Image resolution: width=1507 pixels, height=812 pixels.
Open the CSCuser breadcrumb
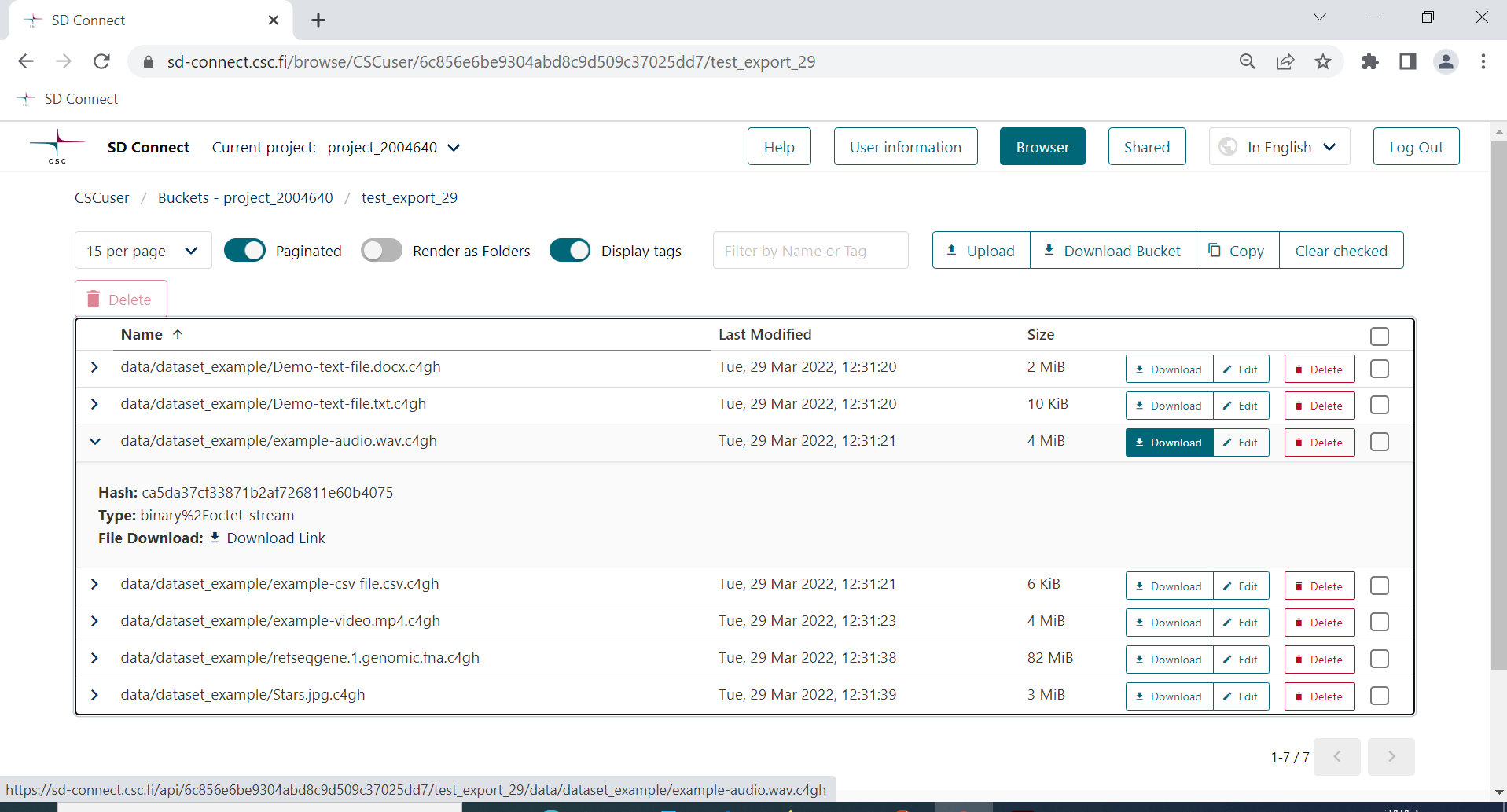coord(102,198)
